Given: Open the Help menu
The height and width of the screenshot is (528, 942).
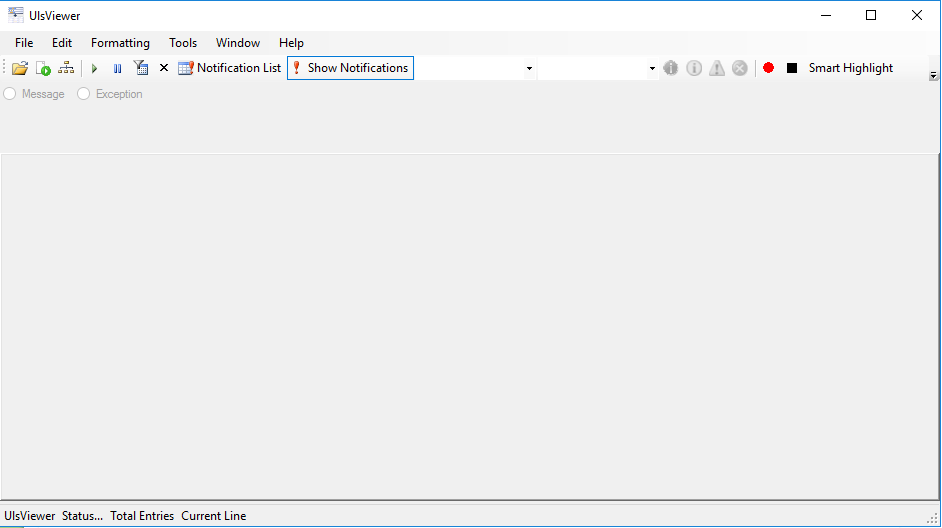Looking at the screenshot, I should click(x=291, y=43).
